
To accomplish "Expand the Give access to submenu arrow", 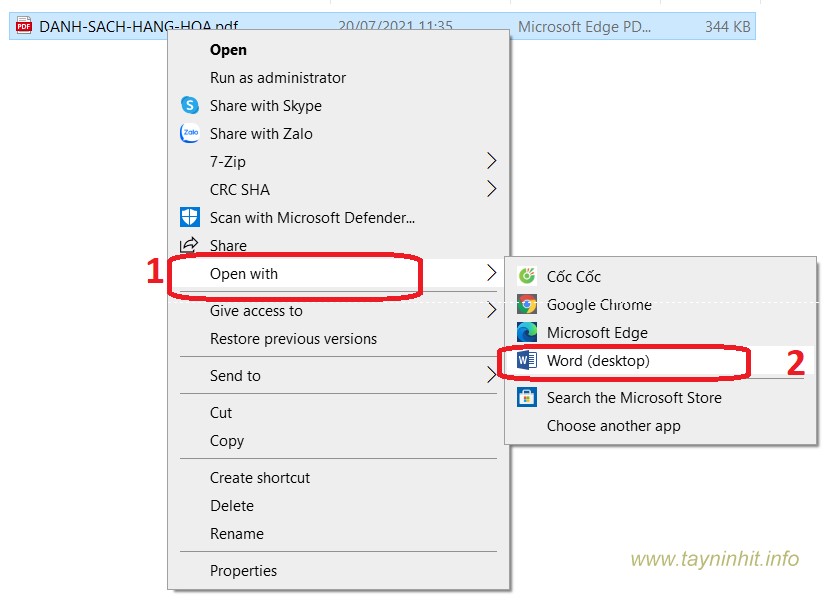I will coord(490,310).
